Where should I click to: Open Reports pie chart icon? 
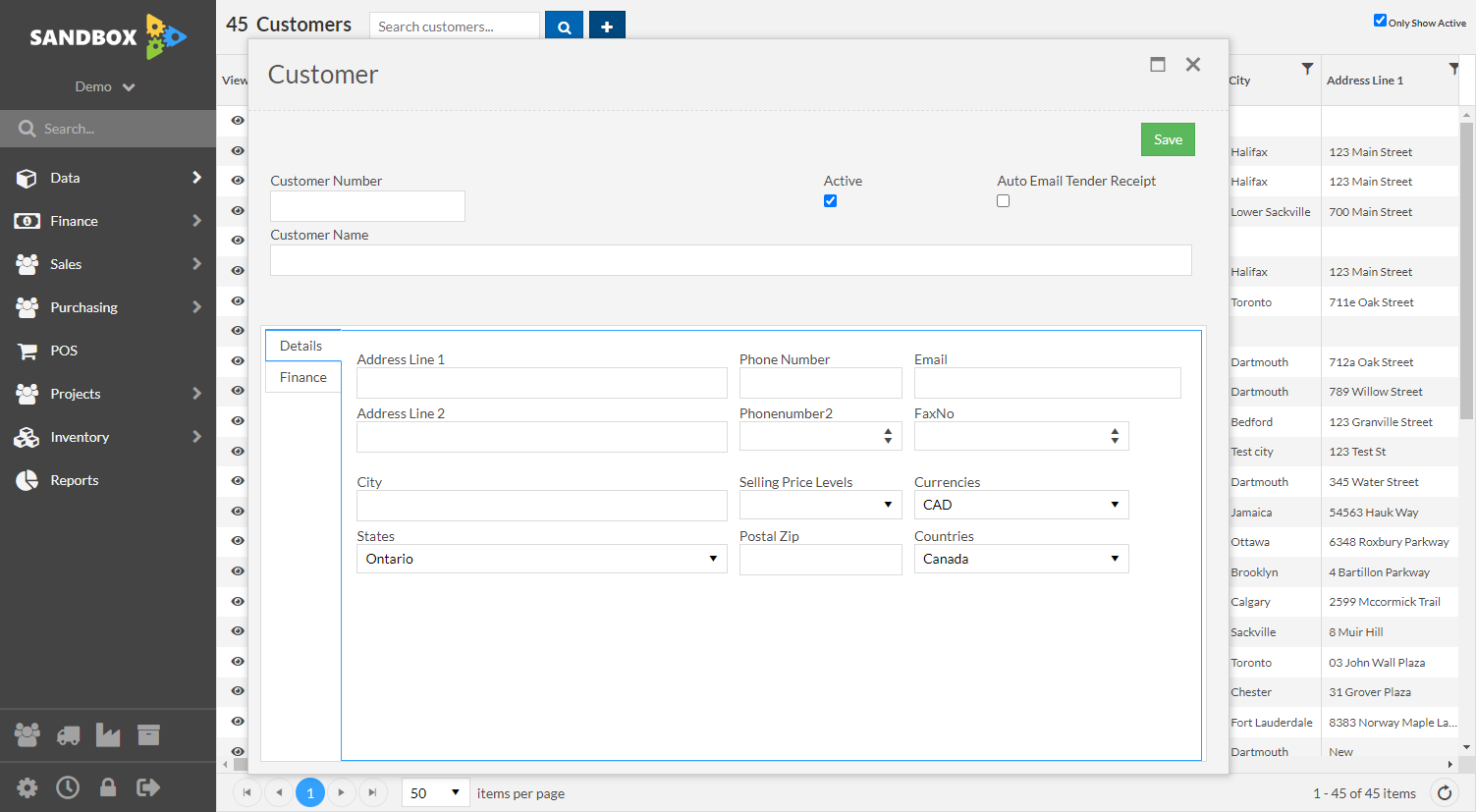27,480
